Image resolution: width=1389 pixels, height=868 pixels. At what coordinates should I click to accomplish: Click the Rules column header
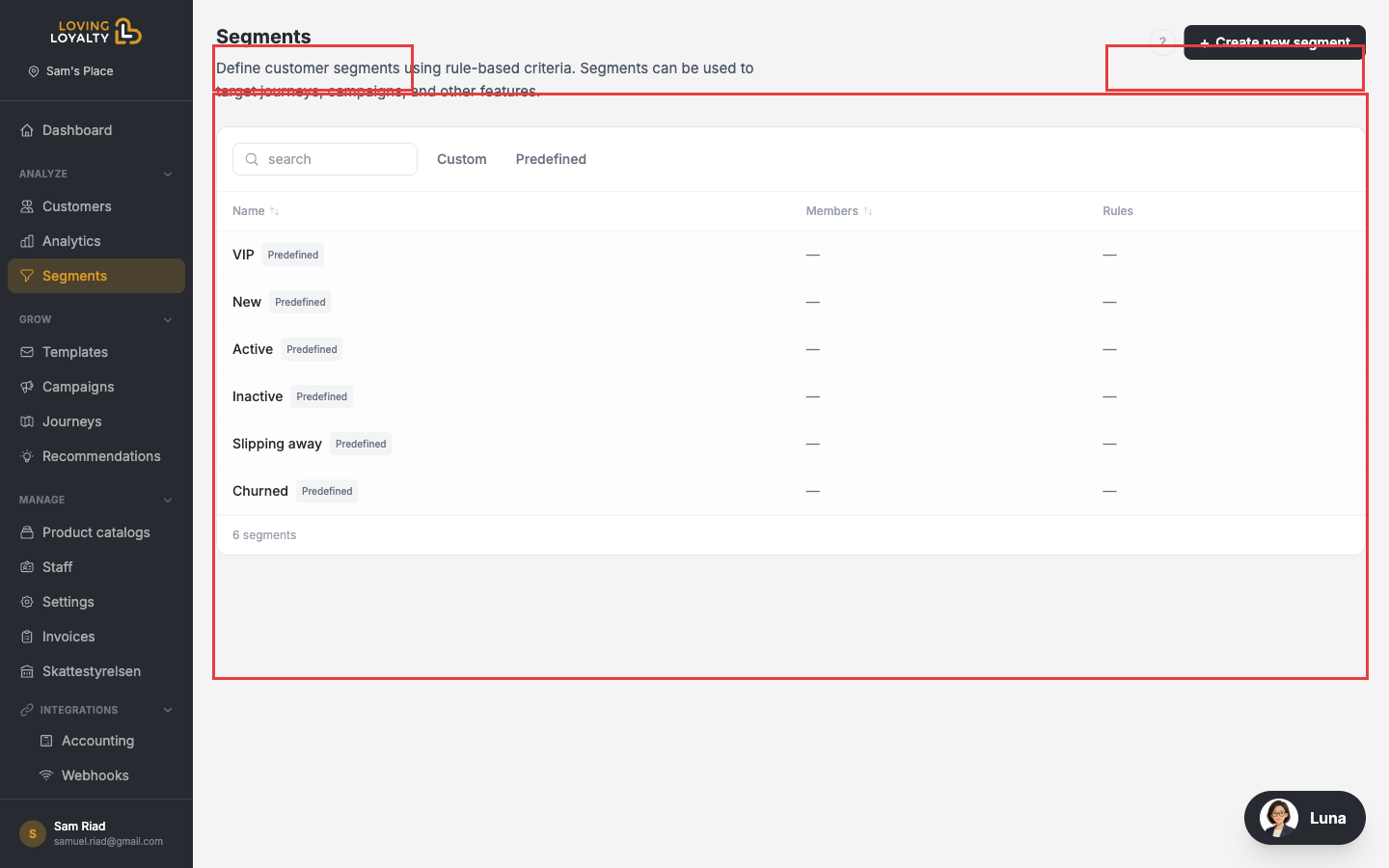[x=1118, y=211]
